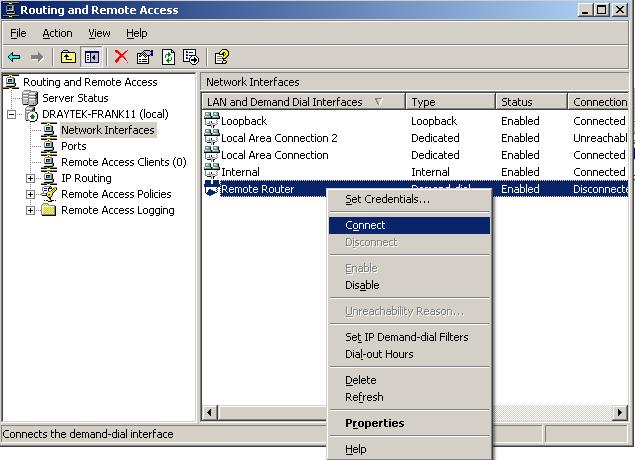635x460 pixels.
Task: Minimize the Routing and Remote Access window
Action: (584, 10)
